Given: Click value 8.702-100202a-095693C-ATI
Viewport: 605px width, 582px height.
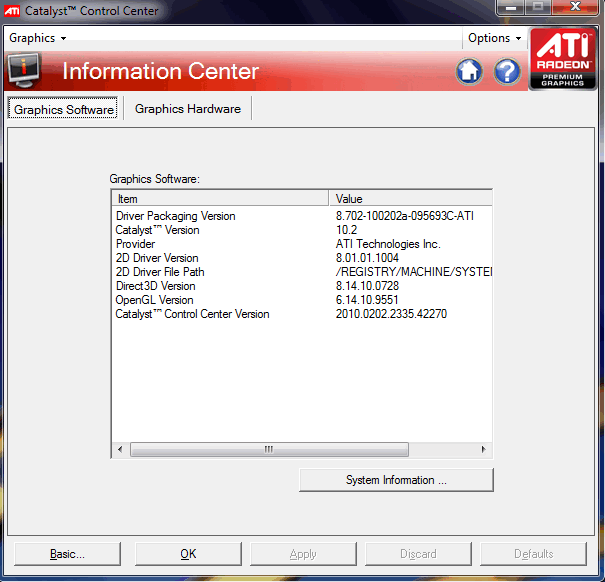Looking at the screenshot, I should tap(405, 216).
